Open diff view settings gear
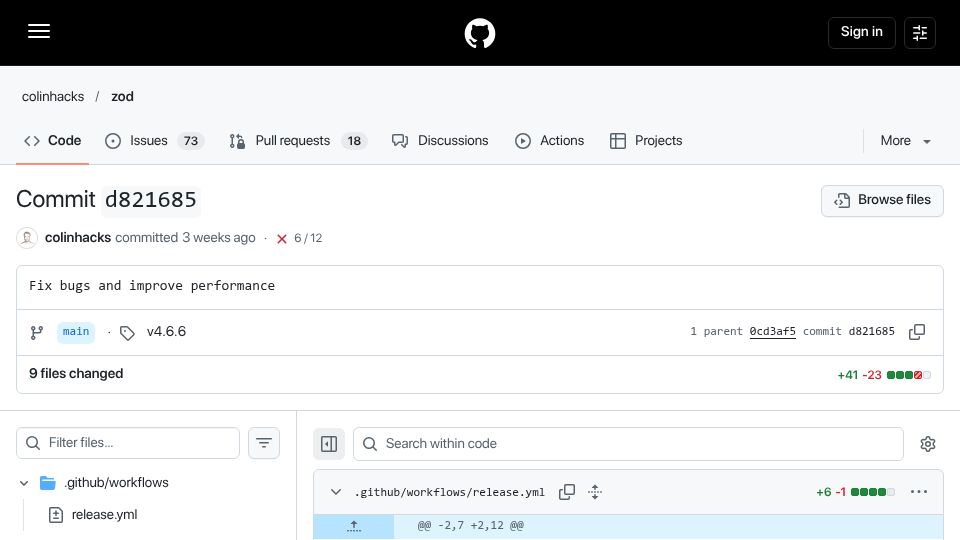Screen dimensions: 960x540 pyautogui.click(x=928, y=444)
